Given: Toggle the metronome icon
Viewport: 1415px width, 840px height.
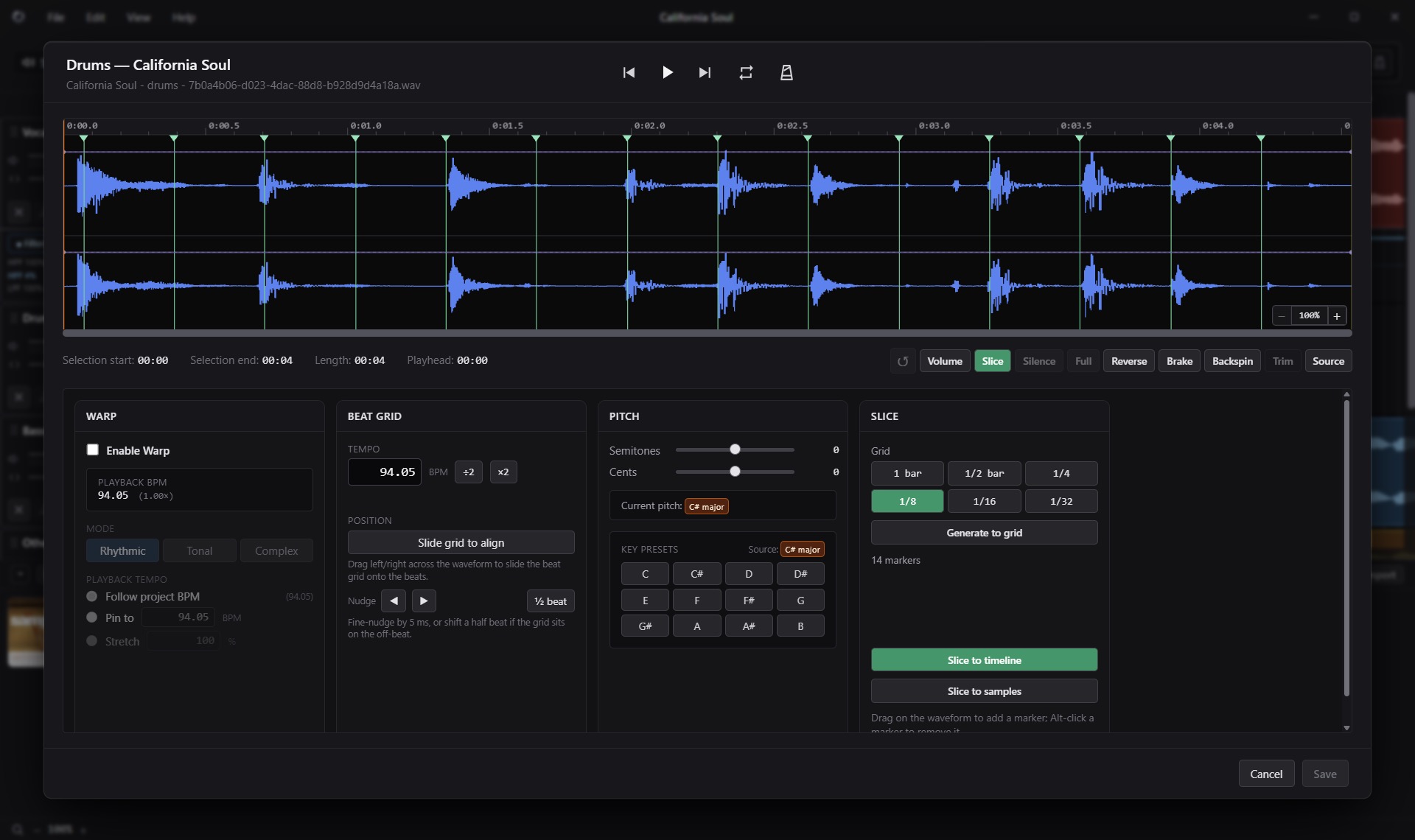Looking at the screenshot, I should point(786,72).
